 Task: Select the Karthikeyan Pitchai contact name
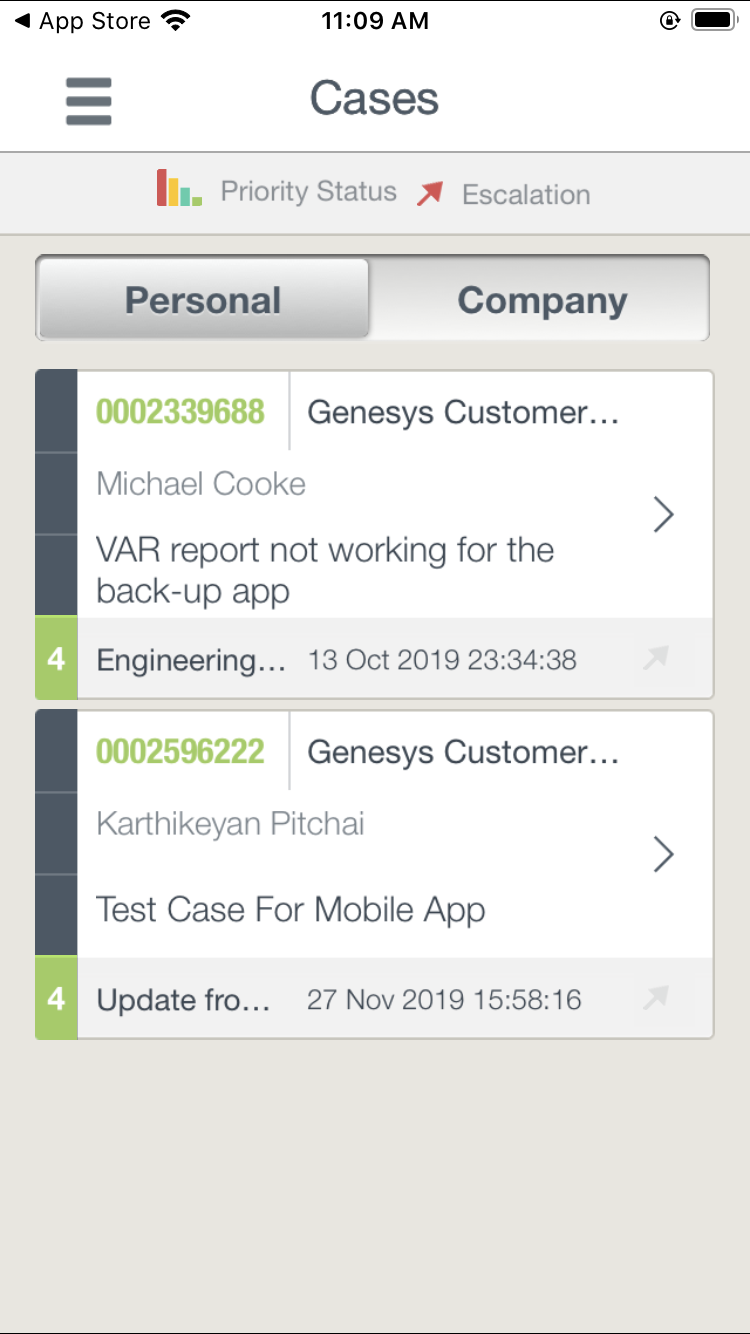230,824
